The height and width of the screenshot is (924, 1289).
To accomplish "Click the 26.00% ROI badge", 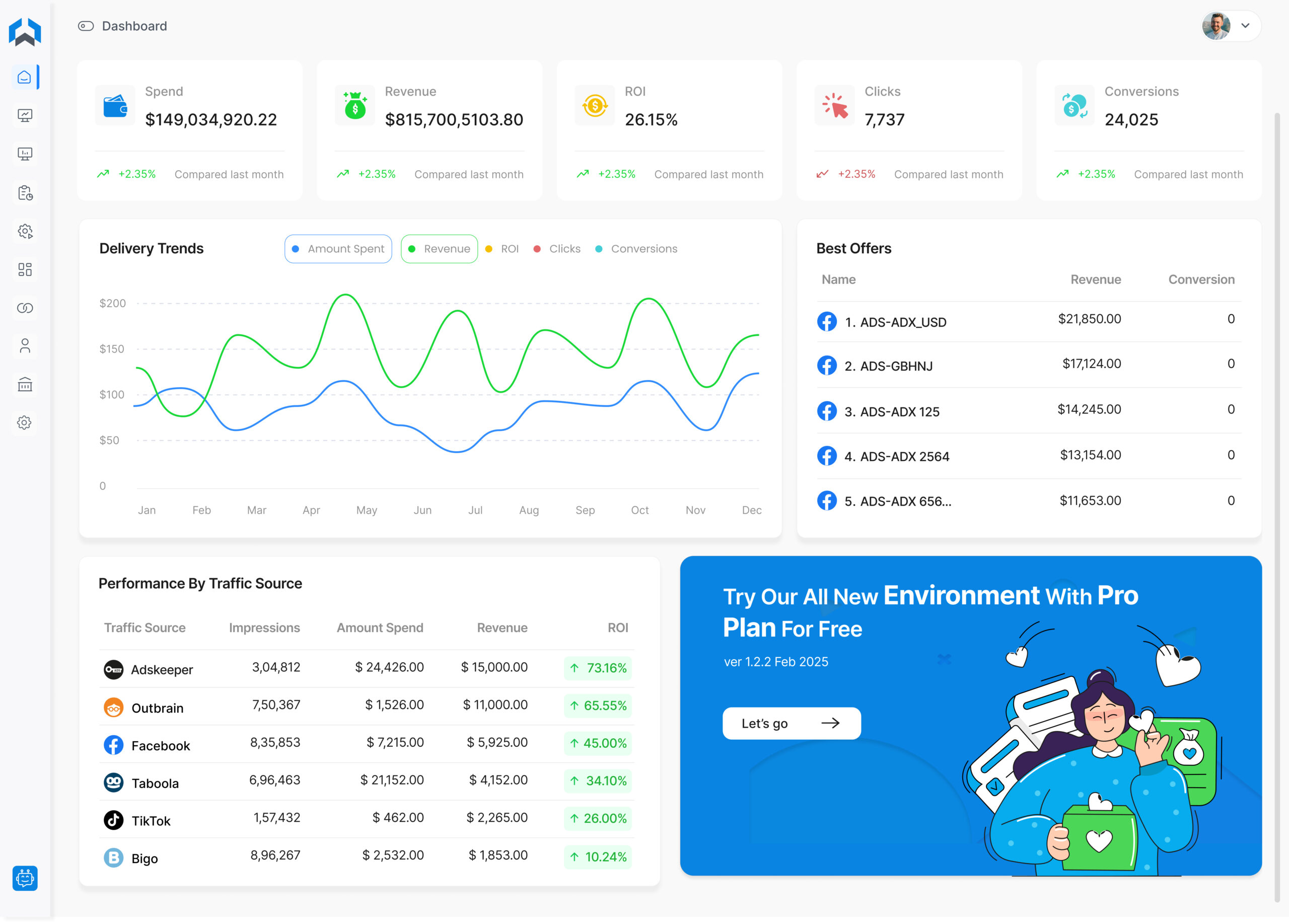I will pos(598,819).
